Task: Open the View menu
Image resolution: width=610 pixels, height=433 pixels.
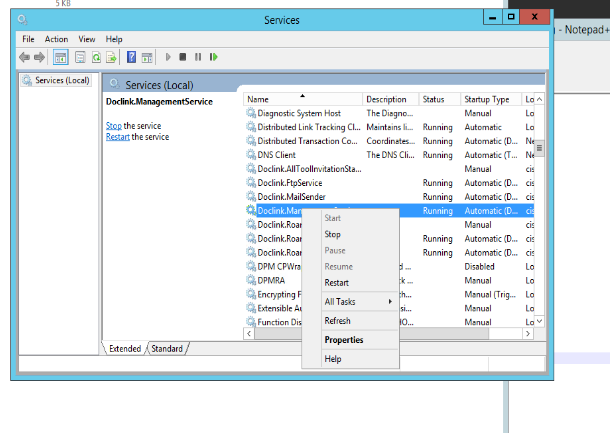Action: pyautogui.click(x=87, y=39)
